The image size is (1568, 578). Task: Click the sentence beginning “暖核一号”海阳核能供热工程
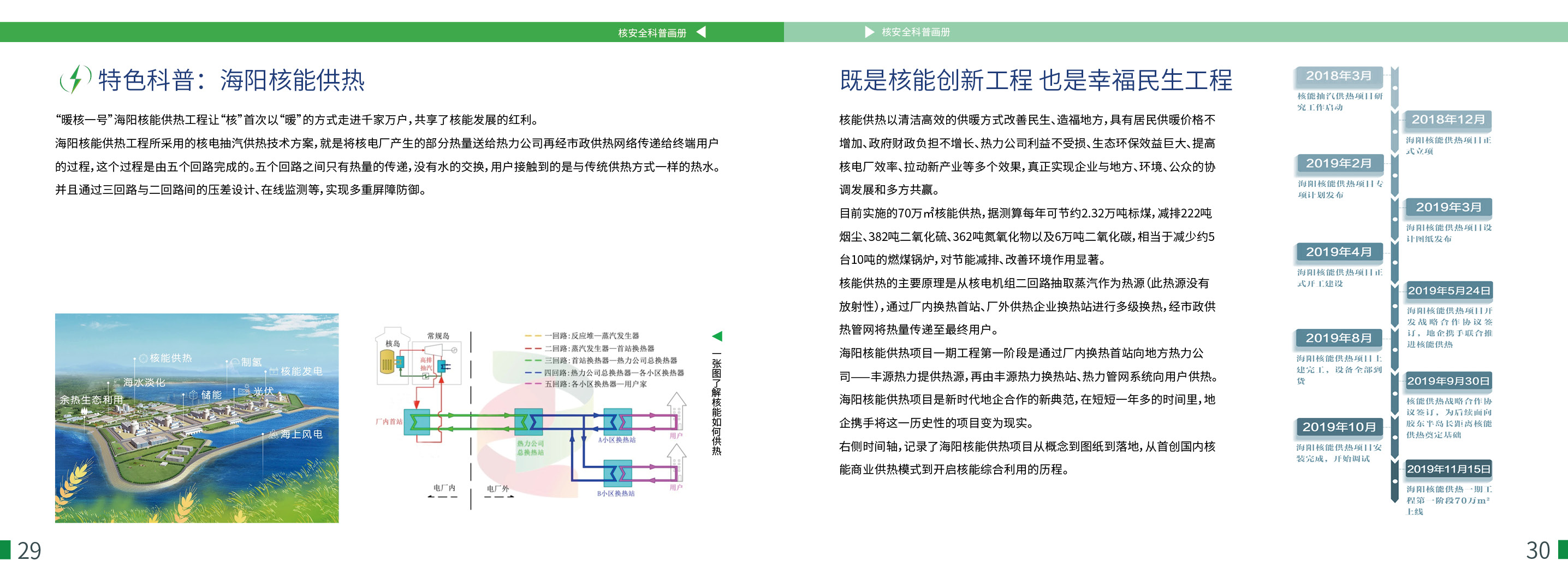tap(297, 120)
